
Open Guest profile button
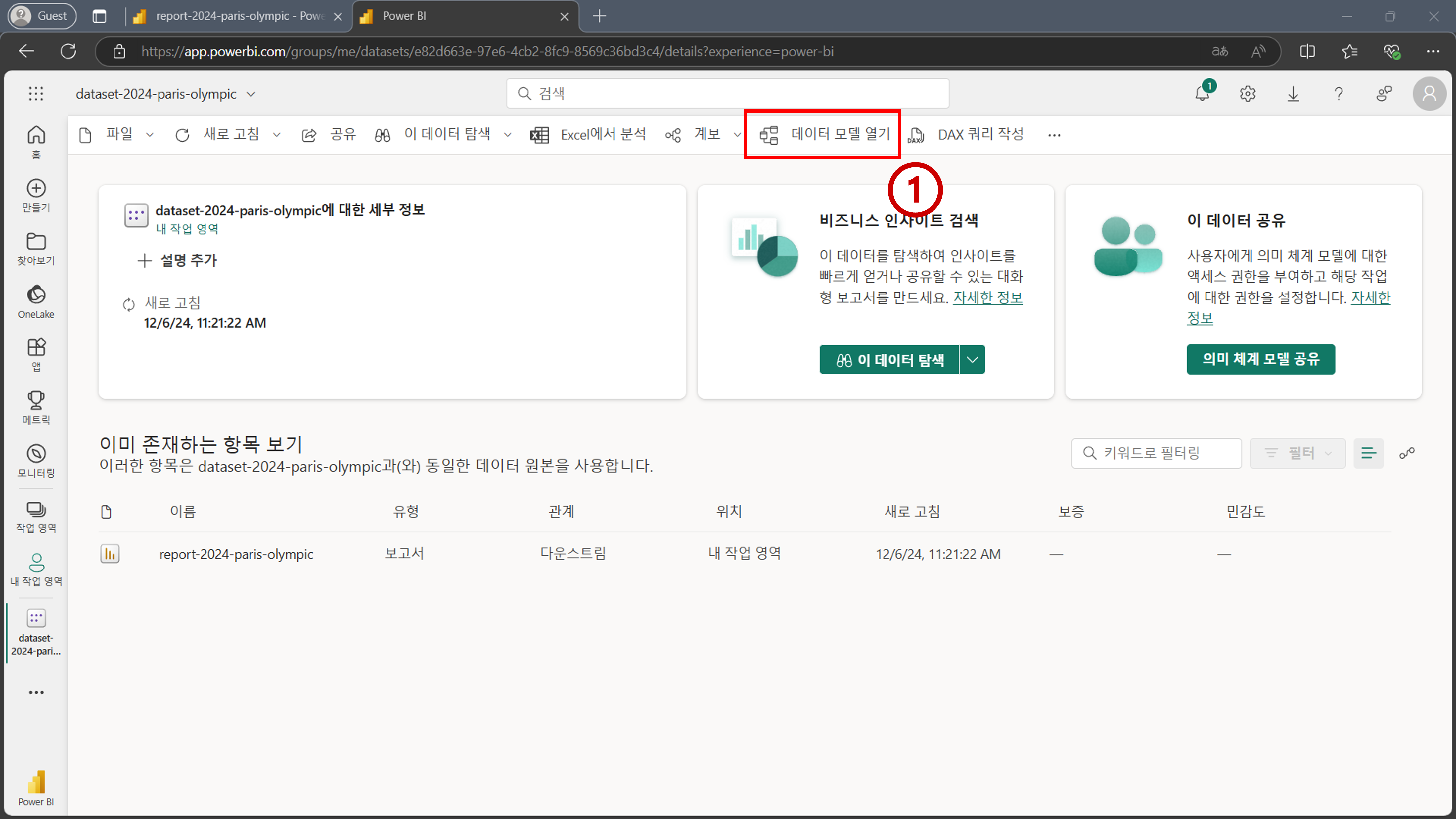point(42,16)
